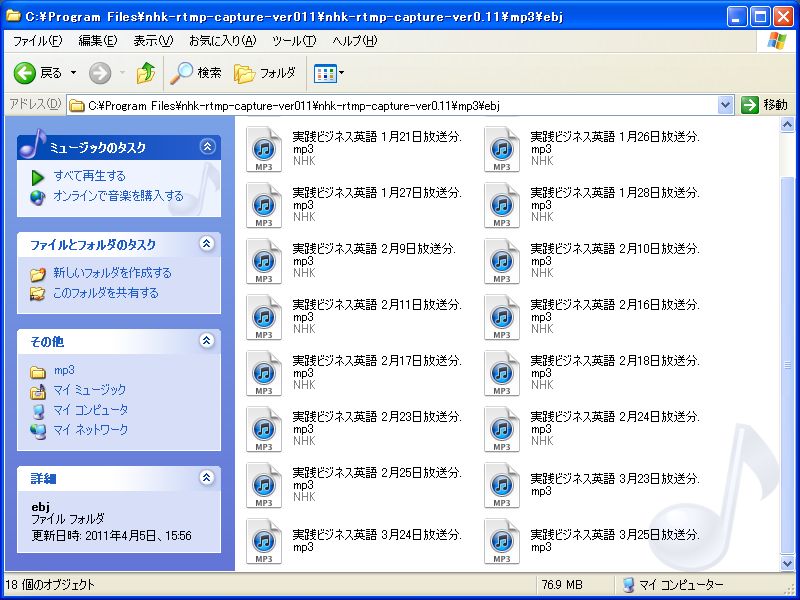Image resolution: width=800 pixels, height=600 pixels.
Task: Select the 2月16日放送分 MP3 file icon
Action: tap(502, 317)
